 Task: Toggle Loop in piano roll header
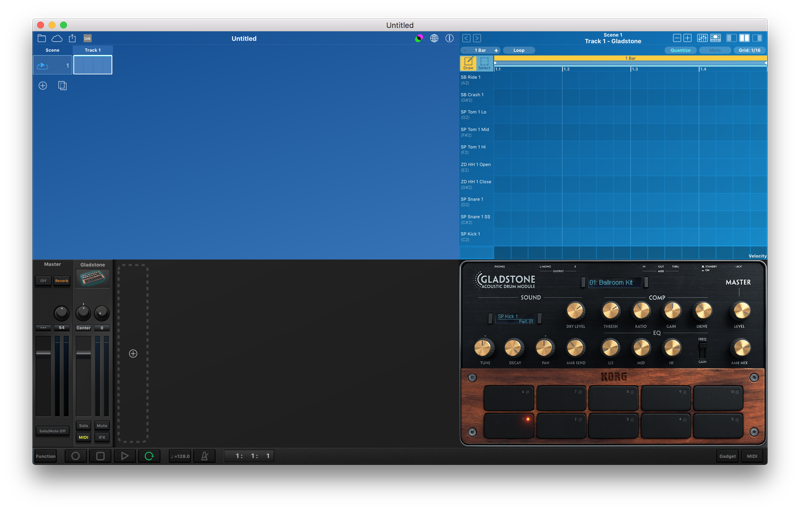pos(519,50)
